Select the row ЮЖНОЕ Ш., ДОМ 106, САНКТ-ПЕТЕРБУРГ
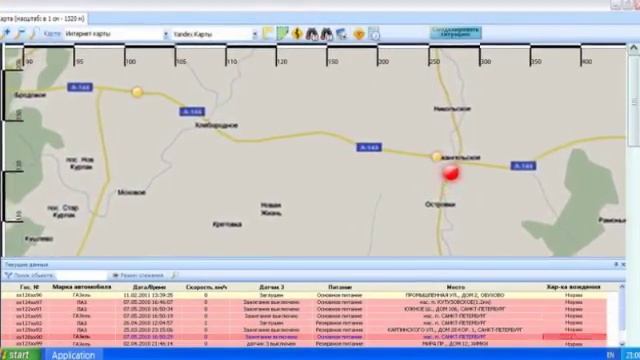 [x=304, y=309]
